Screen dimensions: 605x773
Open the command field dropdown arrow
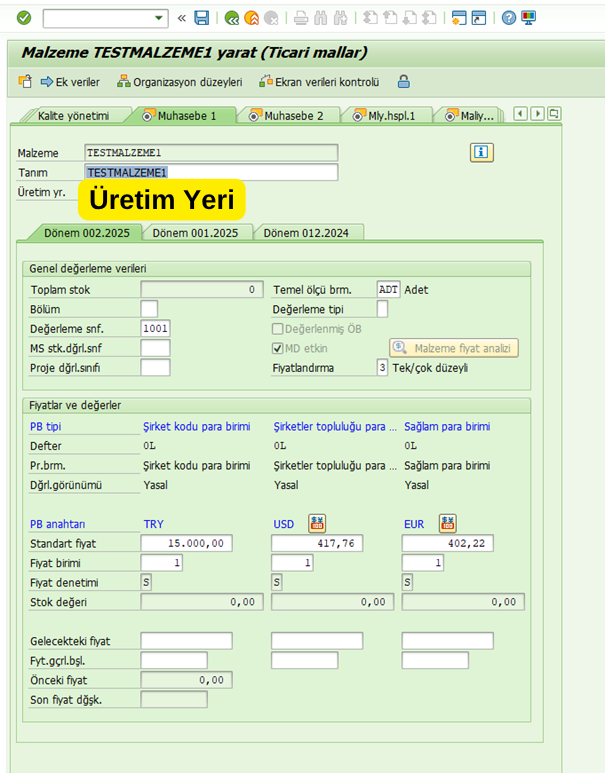[159, 18]
